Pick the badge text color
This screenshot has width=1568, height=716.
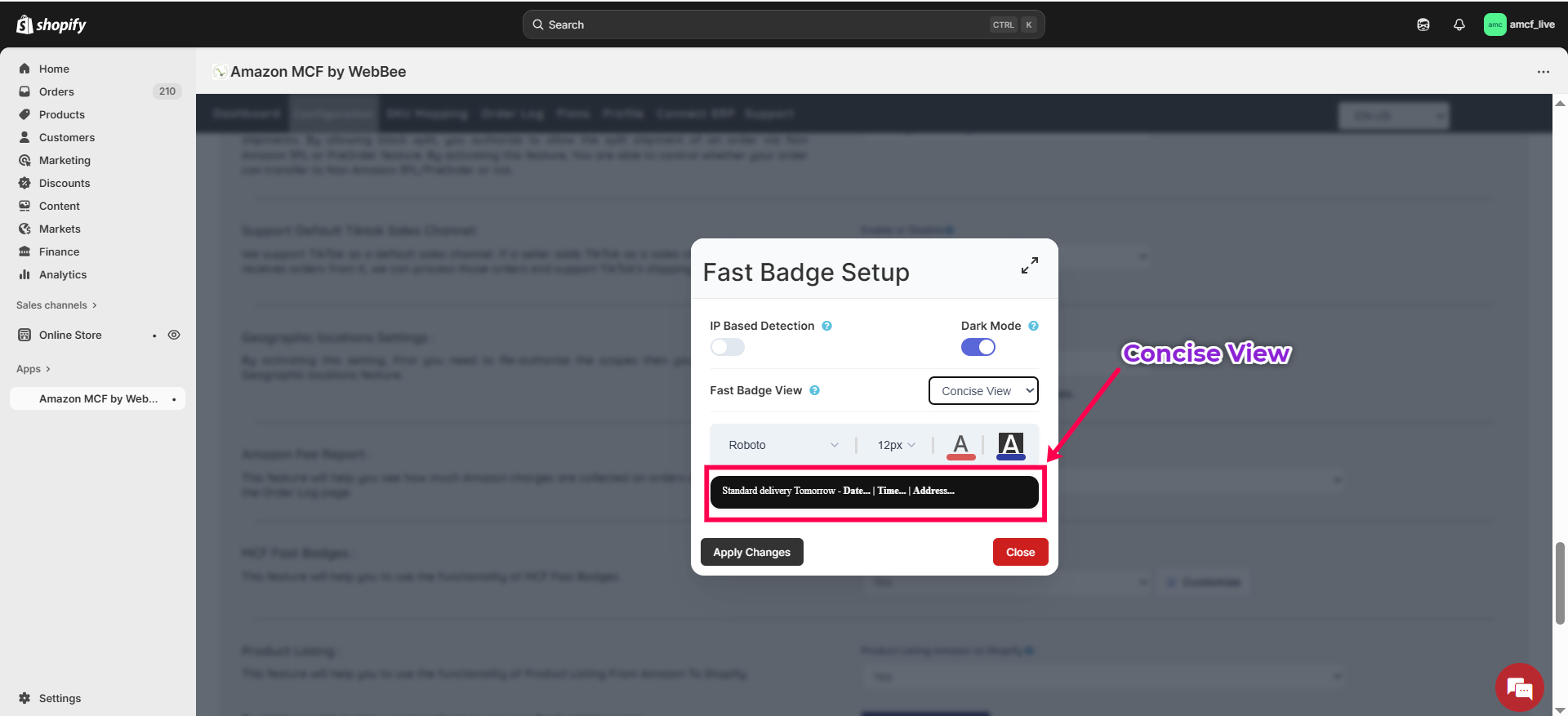pyautogui.click(x=960, y=446)
